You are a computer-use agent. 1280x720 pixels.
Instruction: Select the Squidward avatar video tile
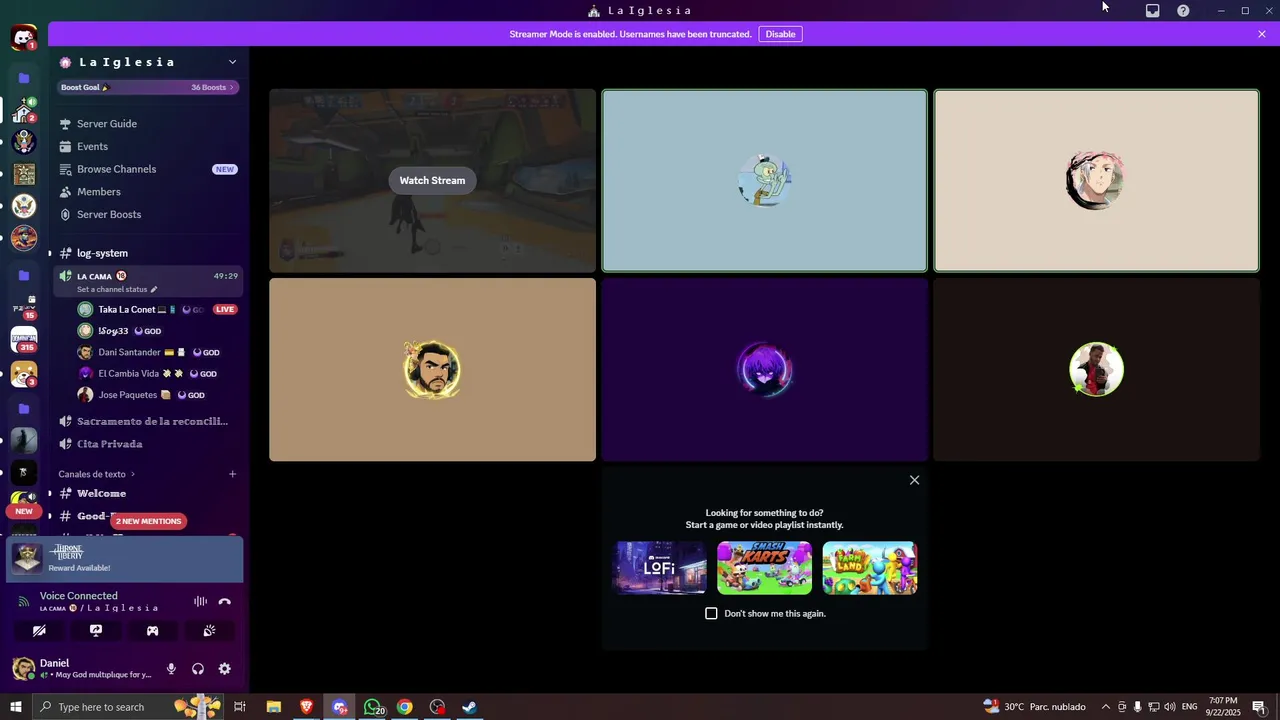(x=765, y=181)
